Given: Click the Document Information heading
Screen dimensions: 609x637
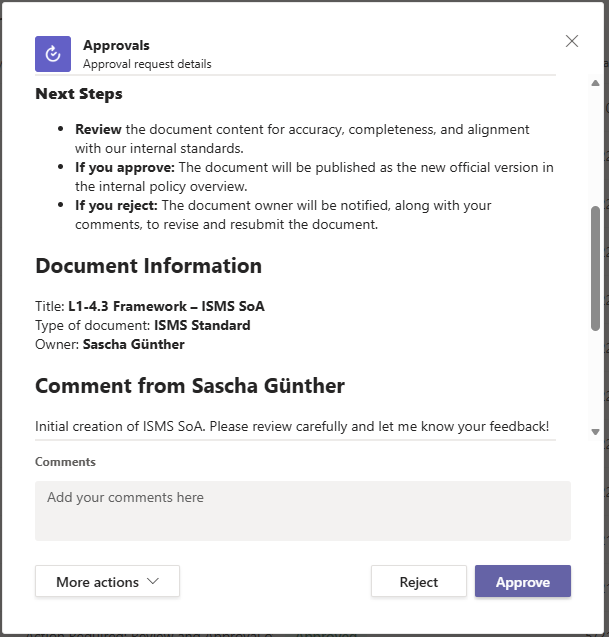Looking at the screenshot, I should coord(149,266).
